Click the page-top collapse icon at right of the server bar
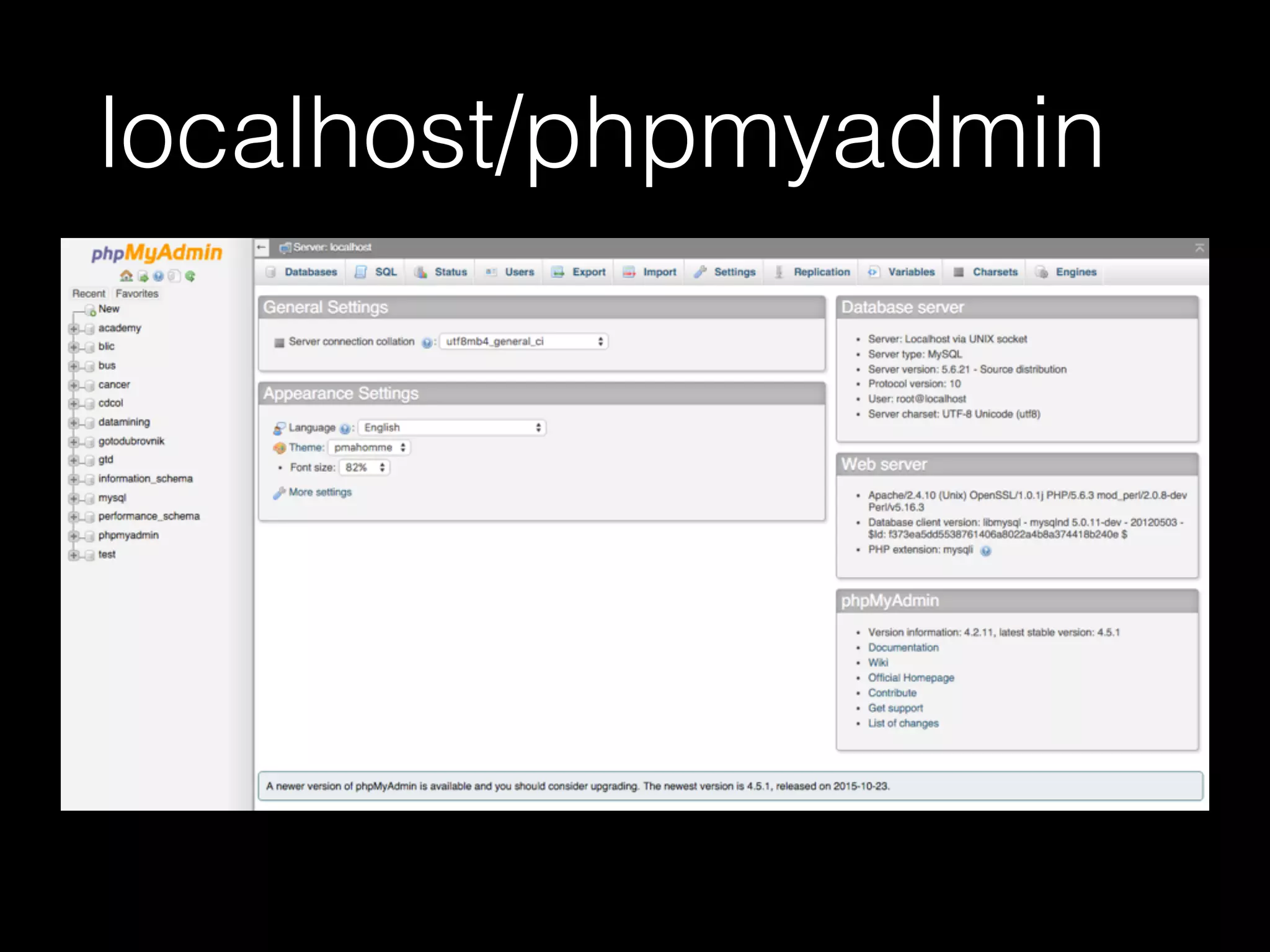The height and width of the screenshot is (952, 1270). [1199, 248]
